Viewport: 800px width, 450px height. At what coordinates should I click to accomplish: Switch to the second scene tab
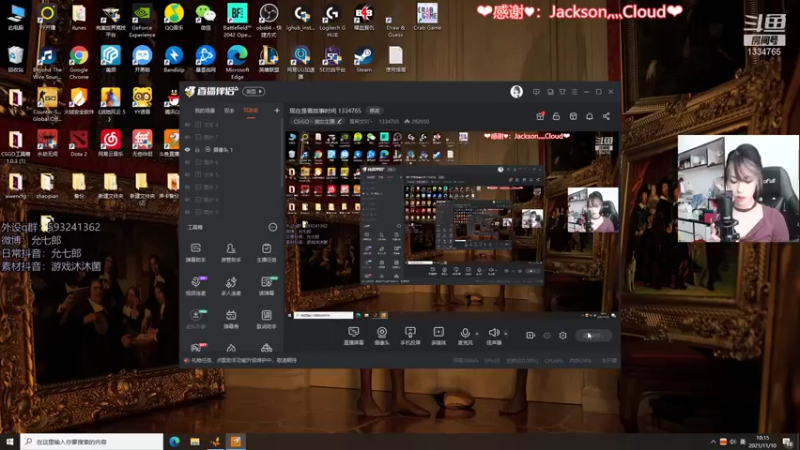pyautogui.click(x=229, y=111)
